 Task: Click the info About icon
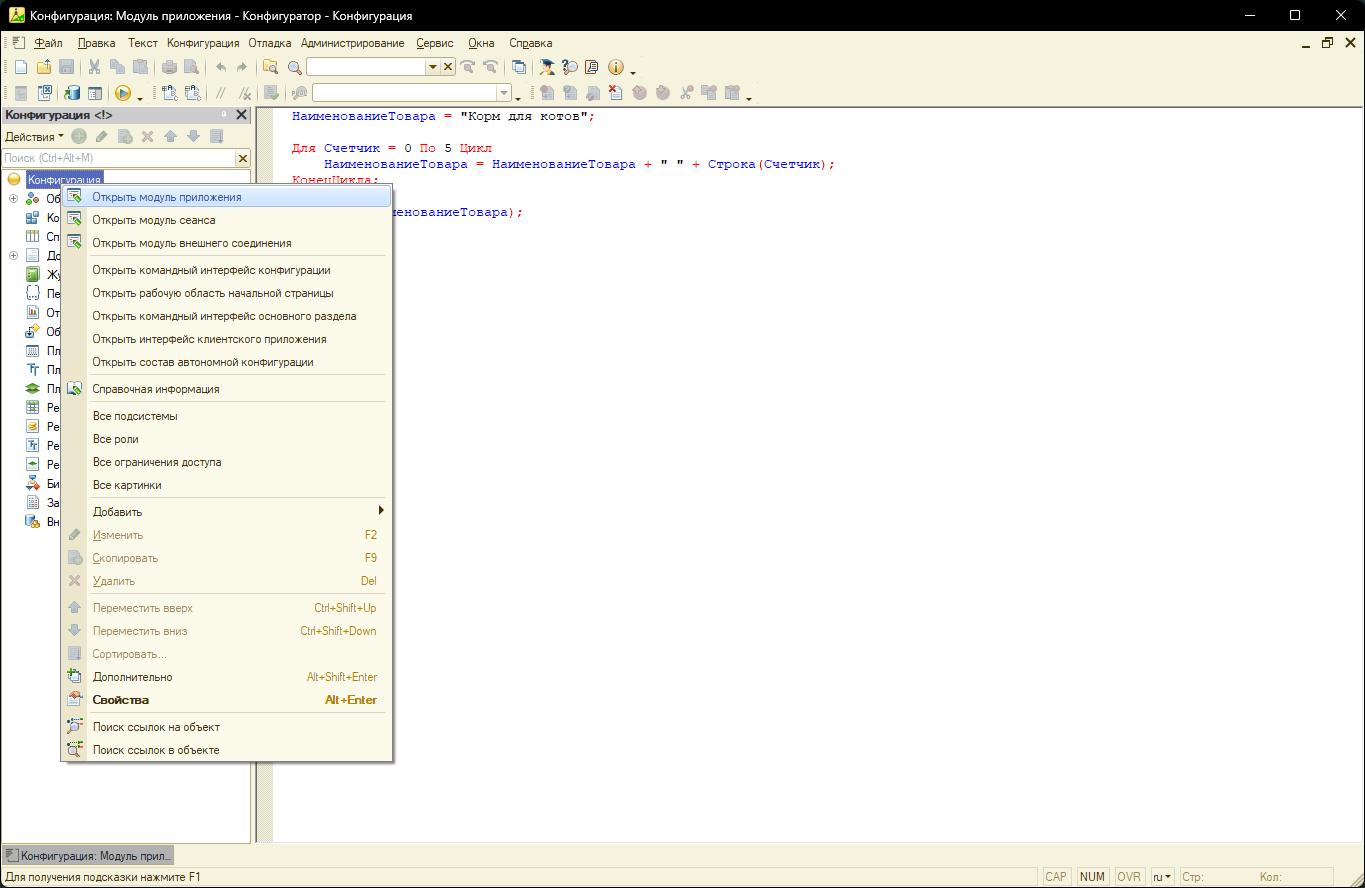[x=615, y=67]
